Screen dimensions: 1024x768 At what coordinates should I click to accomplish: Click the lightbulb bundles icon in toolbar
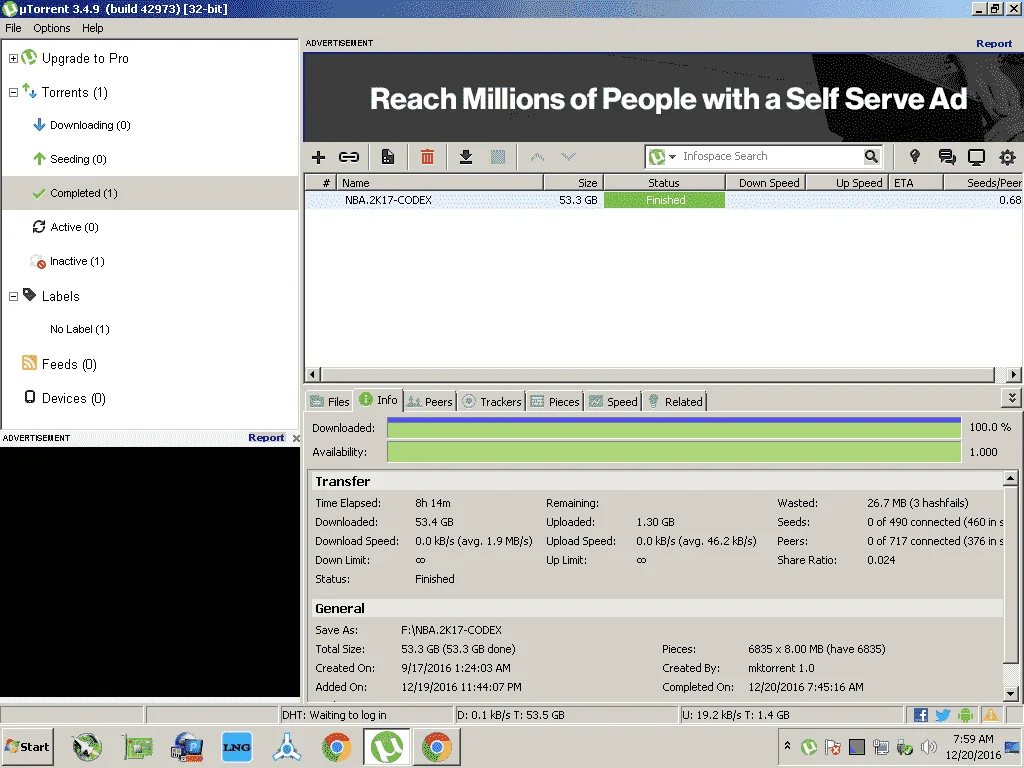tap(915, 156)
